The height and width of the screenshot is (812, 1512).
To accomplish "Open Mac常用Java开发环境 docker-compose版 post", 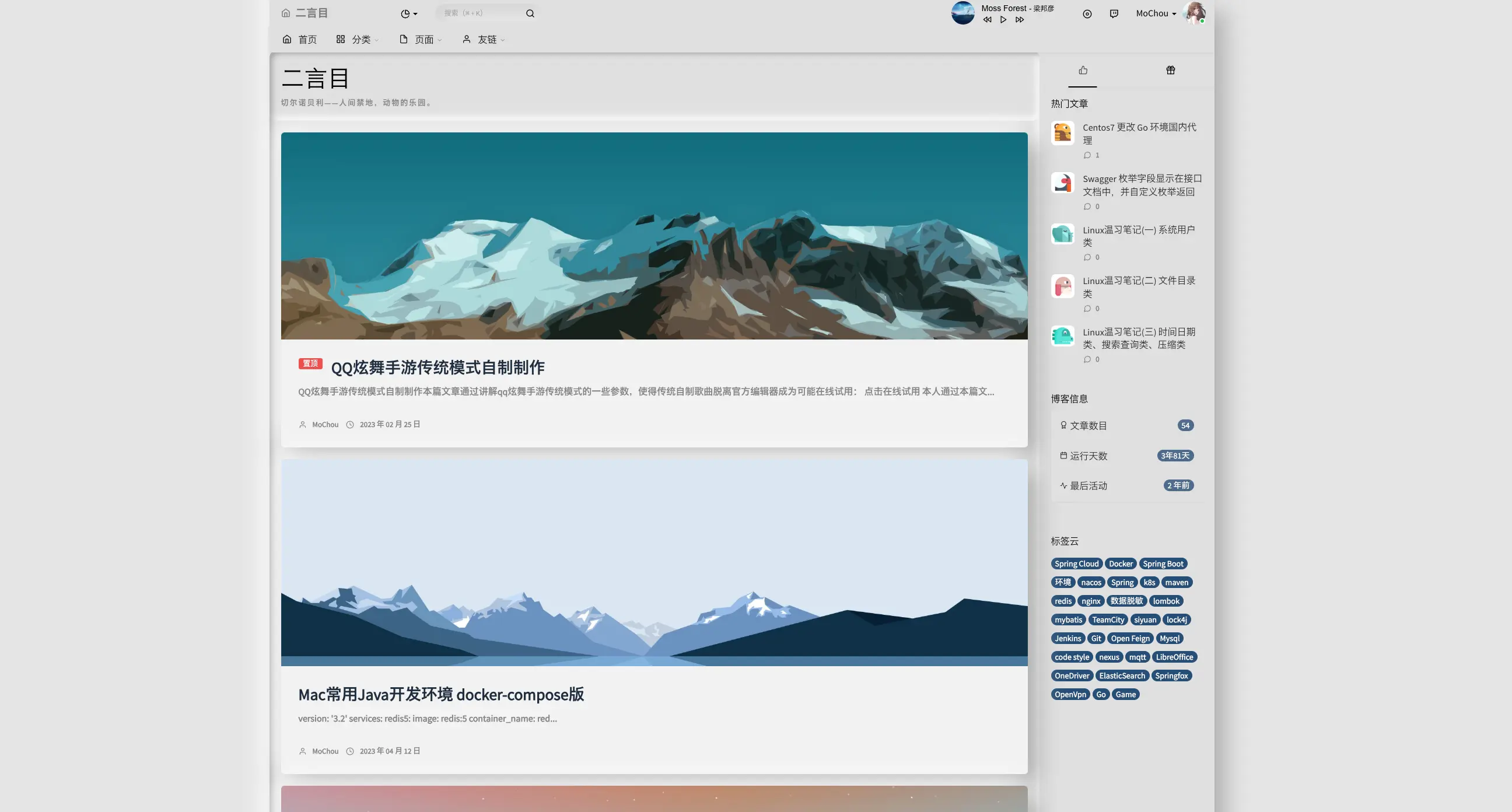I will (441, 695).
